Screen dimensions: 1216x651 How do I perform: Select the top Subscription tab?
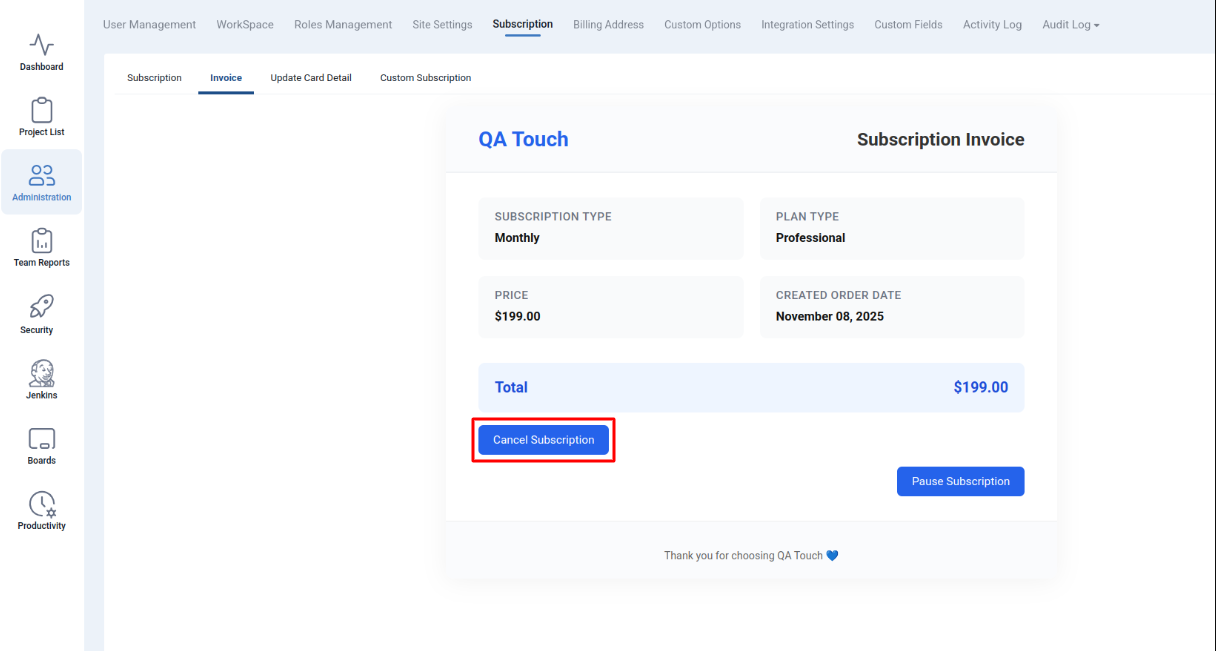coord(522,24)
